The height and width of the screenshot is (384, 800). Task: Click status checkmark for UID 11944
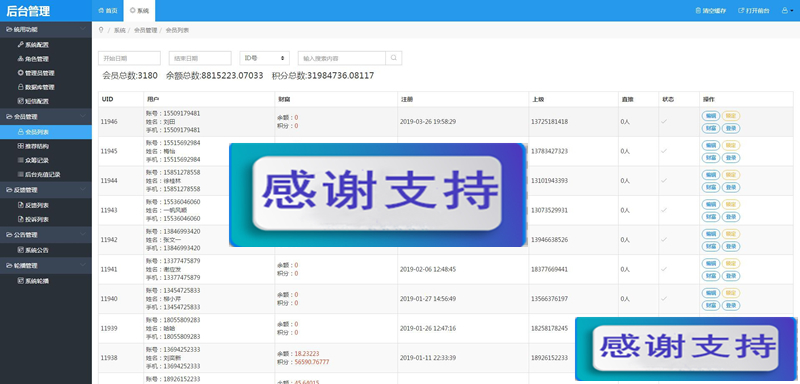click(664, 181)
